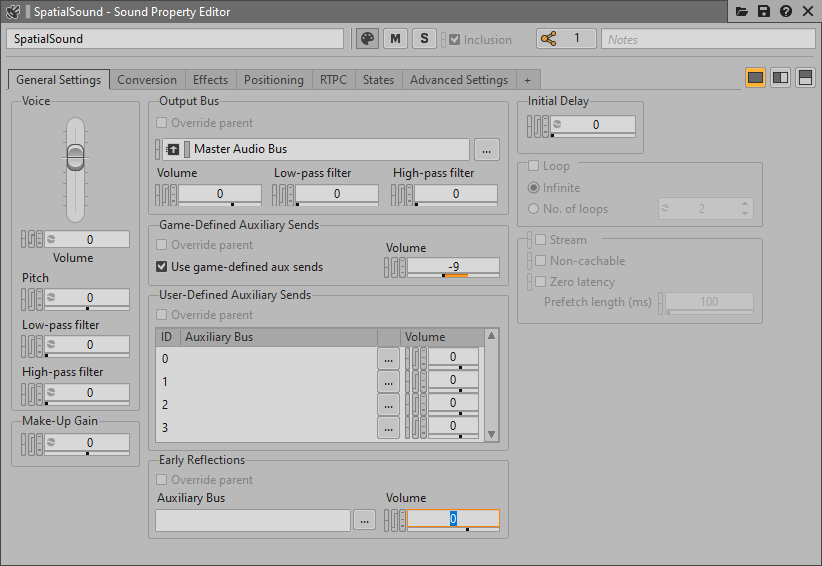
Task: Click the color palette icon button
Action: tap(367, 39)
